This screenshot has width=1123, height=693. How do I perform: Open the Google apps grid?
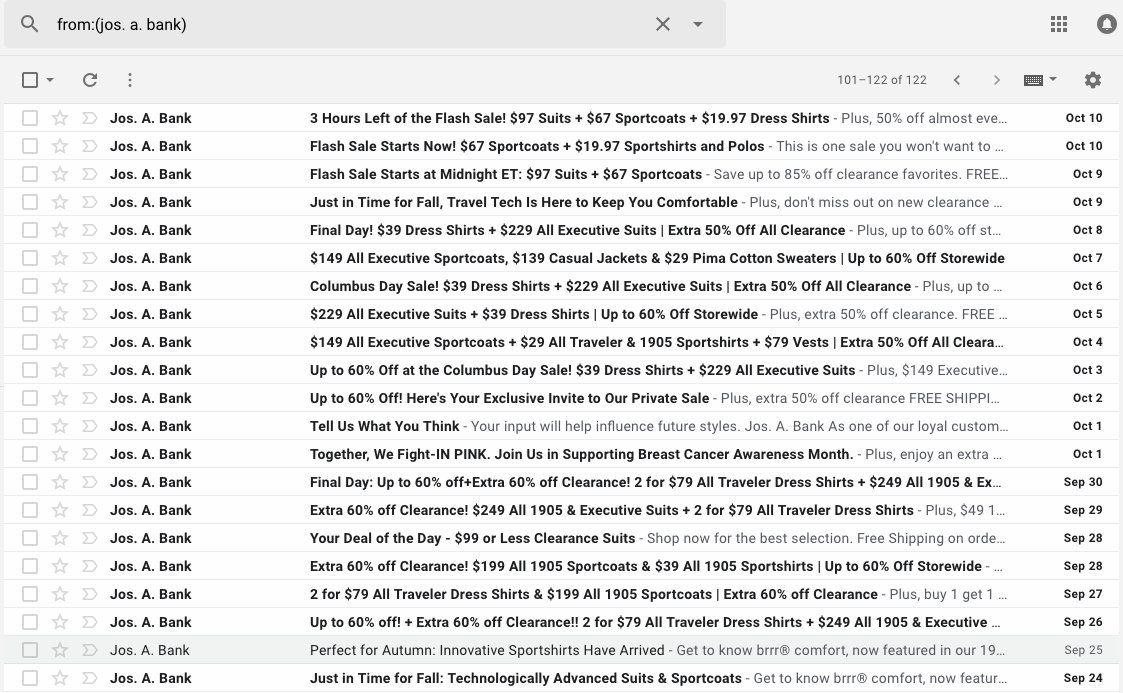1059,24
